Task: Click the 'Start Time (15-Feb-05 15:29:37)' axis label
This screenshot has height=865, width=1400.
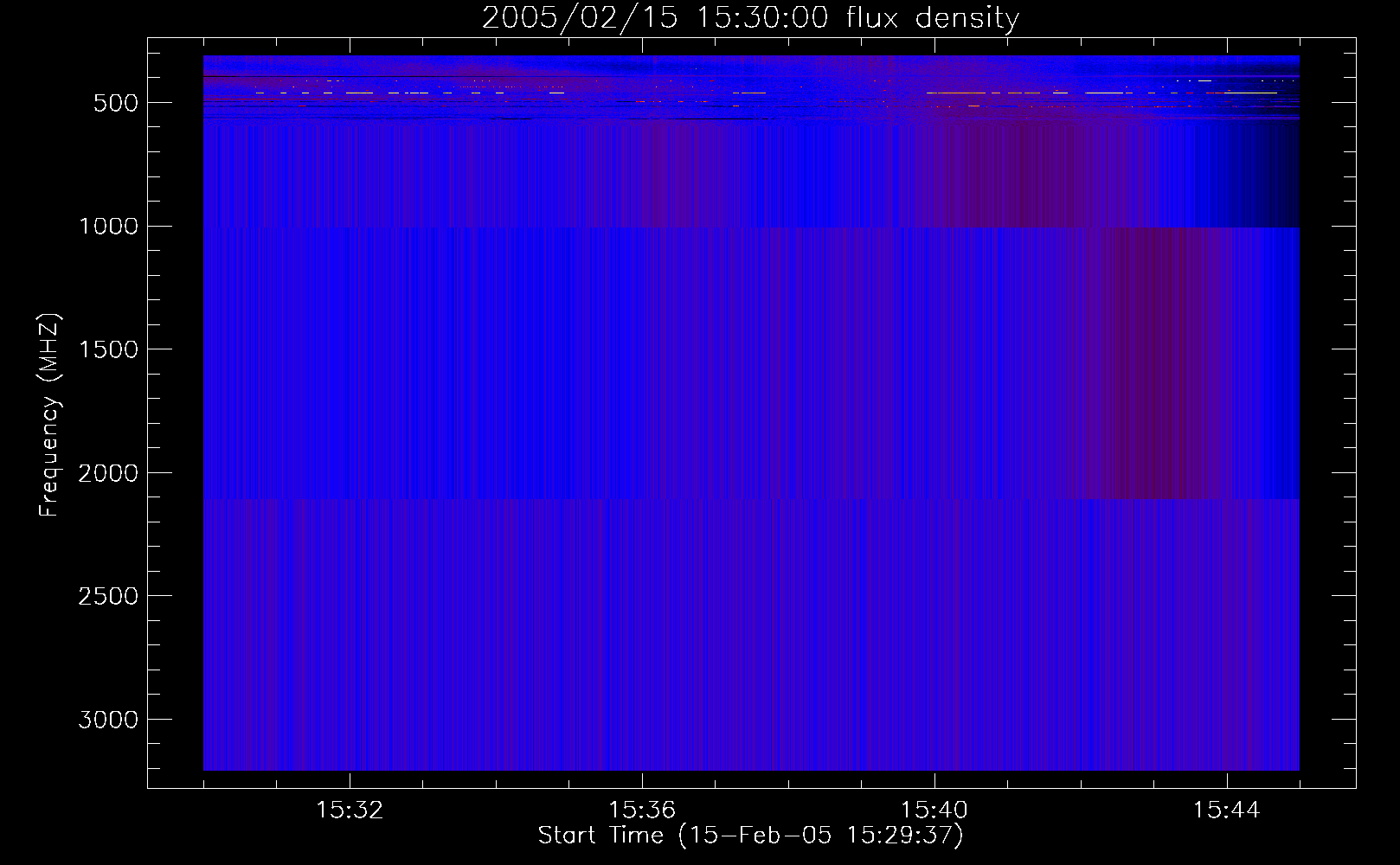Action: [750, 836]
